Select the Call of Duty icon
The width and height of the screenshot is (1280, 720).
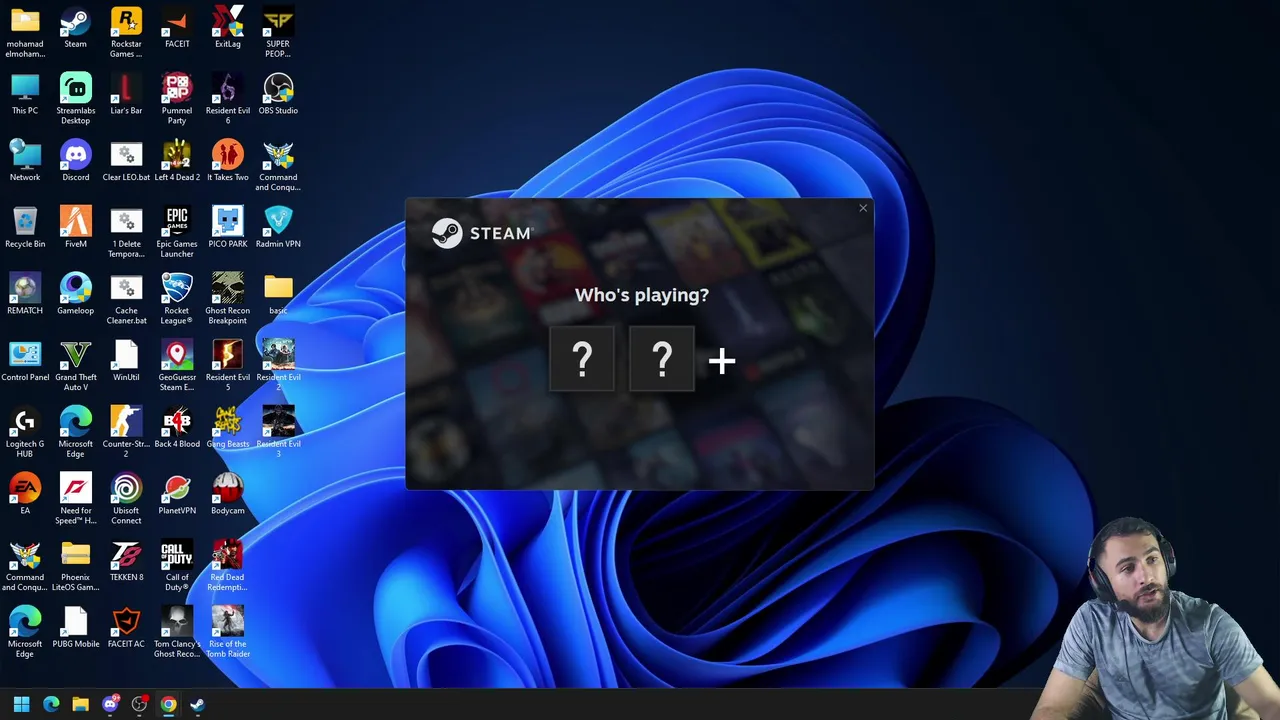click(177, 566)
